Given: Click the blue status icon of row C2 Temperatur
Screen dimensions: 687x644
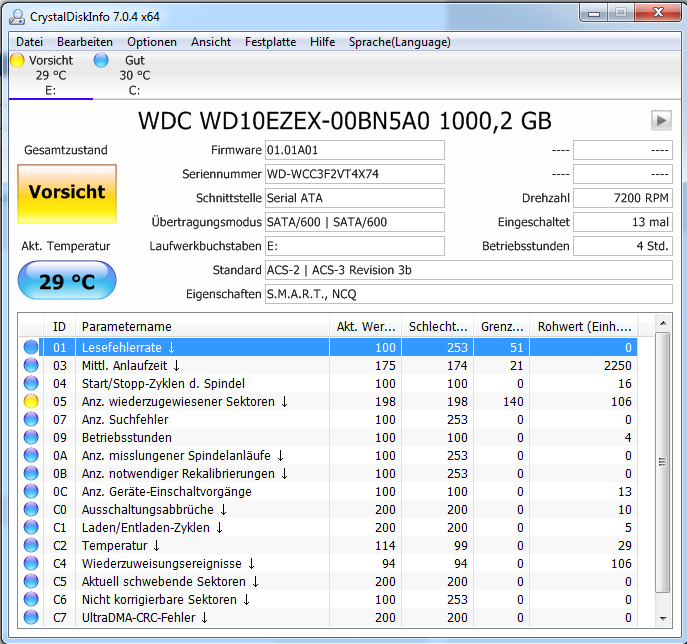Looking at the screenshot, I should (x=31, y=545).
